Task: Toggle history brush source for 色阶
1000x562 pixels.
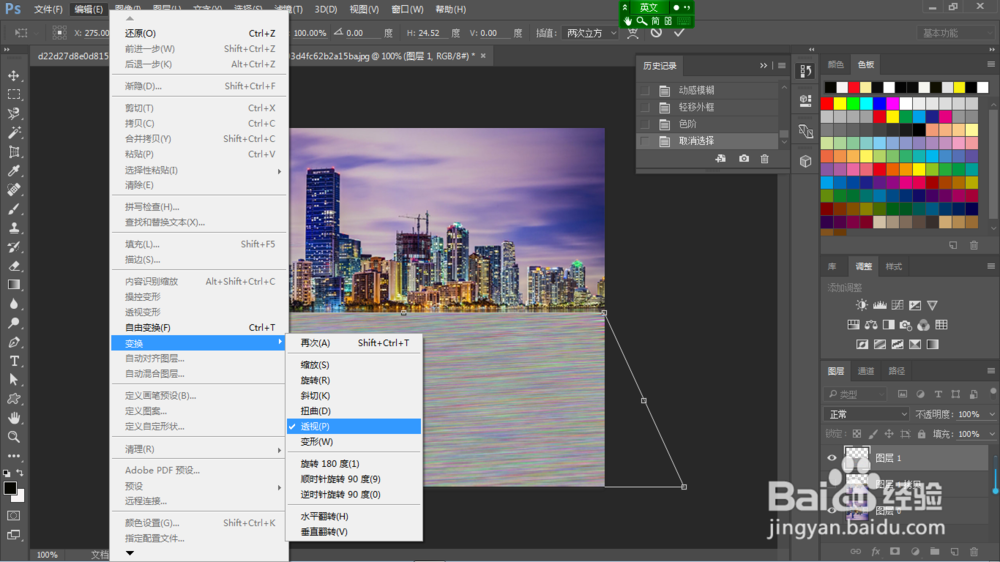Action: [645, 124]
